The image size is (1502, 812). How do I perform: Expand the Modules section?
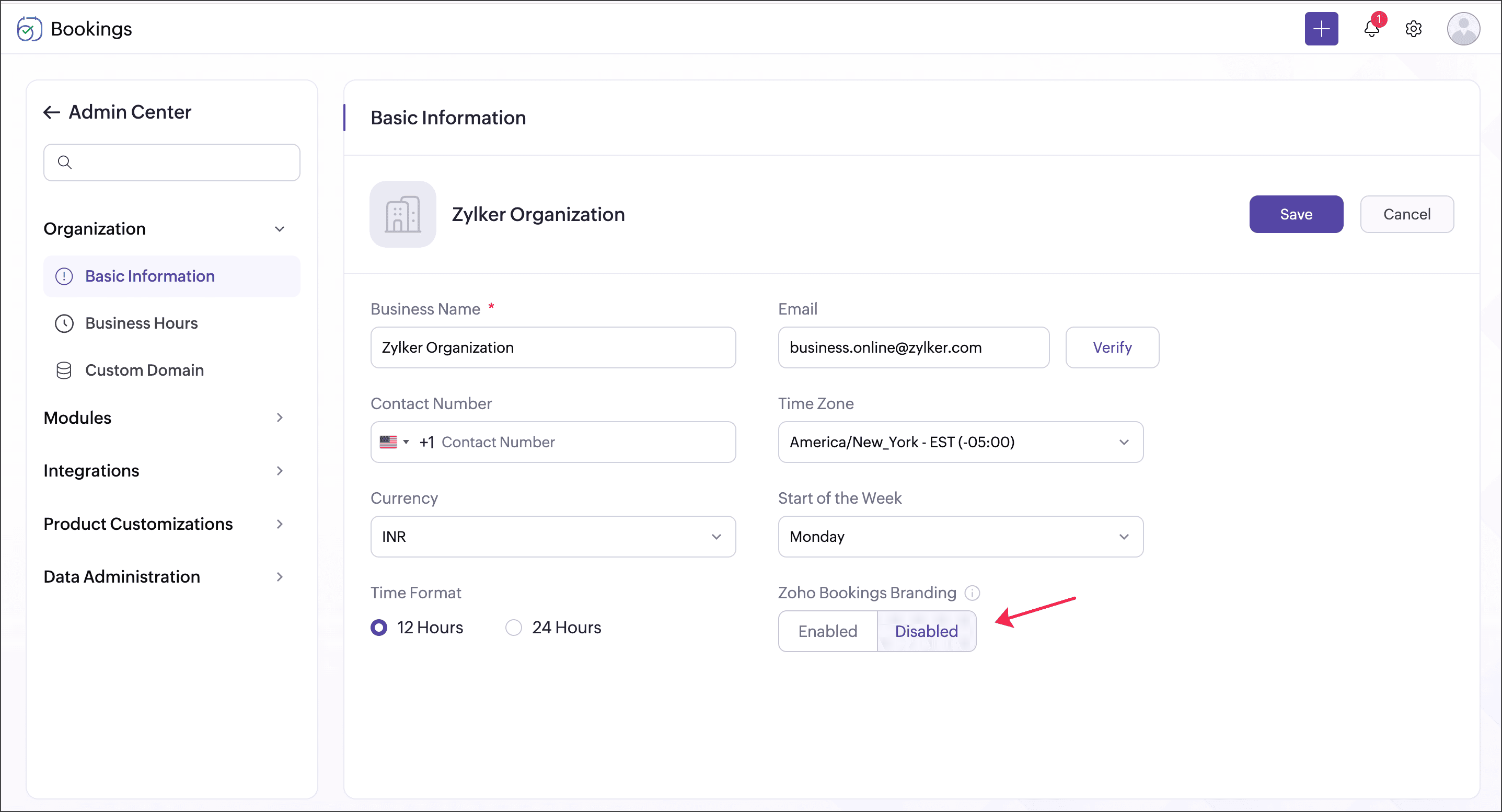point(164,417)
